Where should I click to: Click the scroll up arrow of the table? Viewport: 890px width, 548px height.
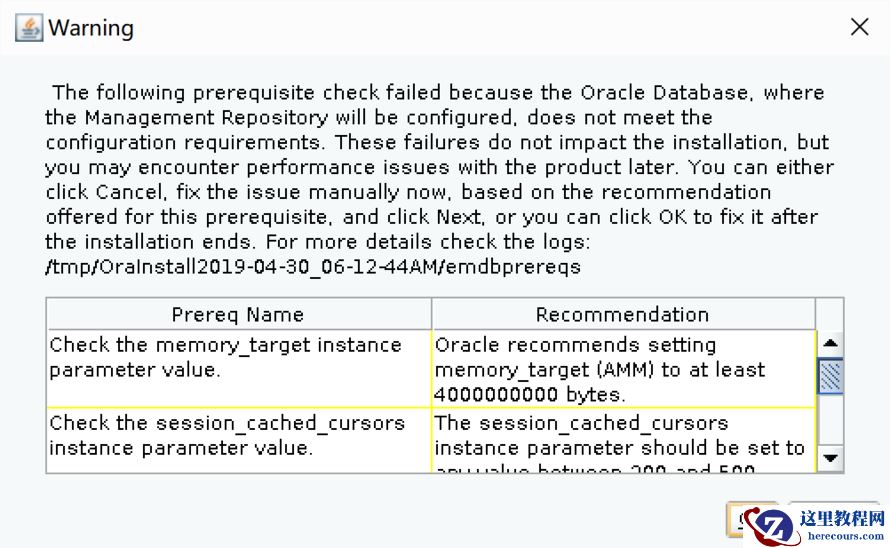(x=830, y=344)
